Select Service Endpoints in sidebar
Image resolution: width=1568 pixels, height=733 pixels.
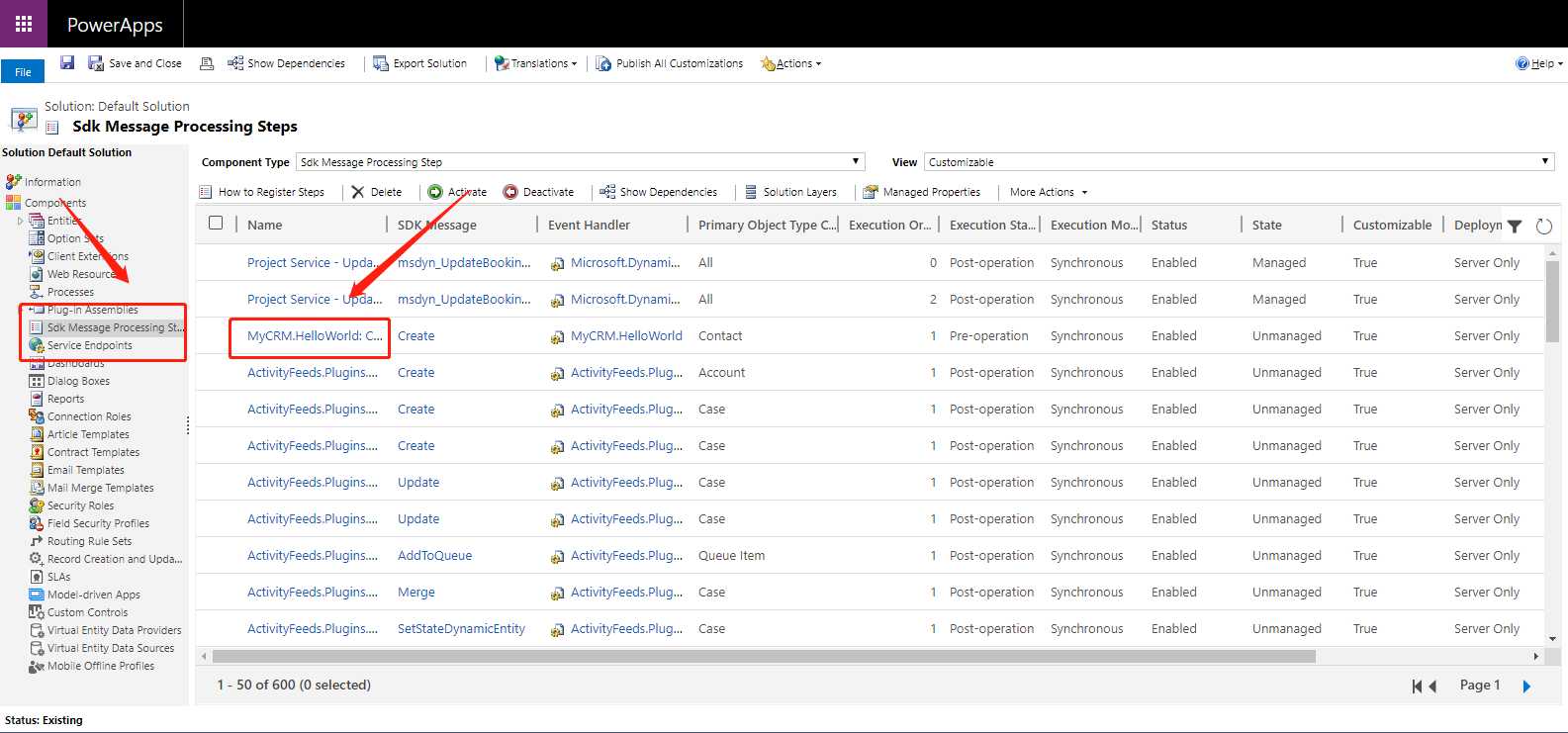(x=89, y=345)
